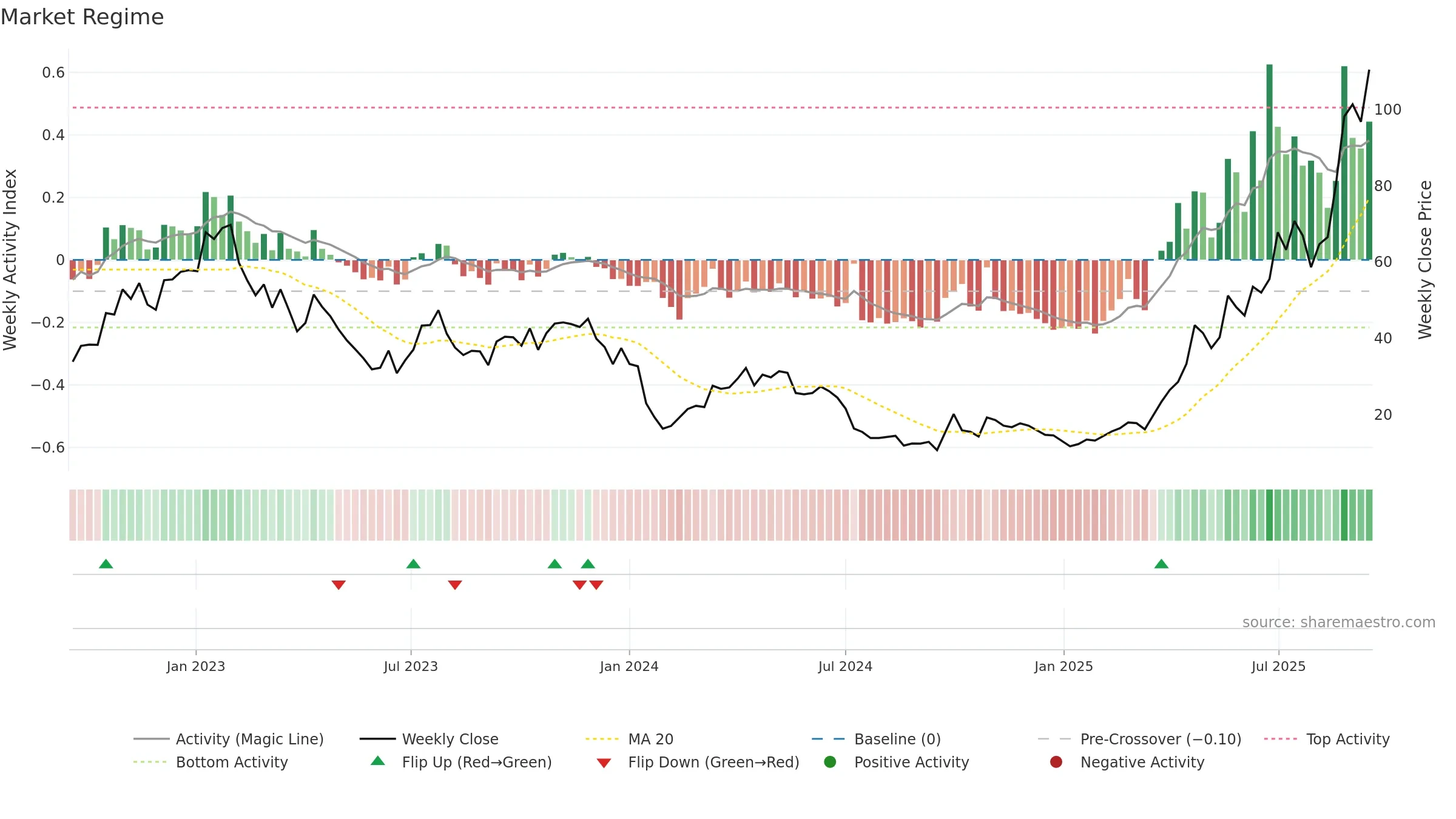This screenshot has height=819, width=1456.
Task: Click the Jan 2025 axis label
Action: (1063, 666)
